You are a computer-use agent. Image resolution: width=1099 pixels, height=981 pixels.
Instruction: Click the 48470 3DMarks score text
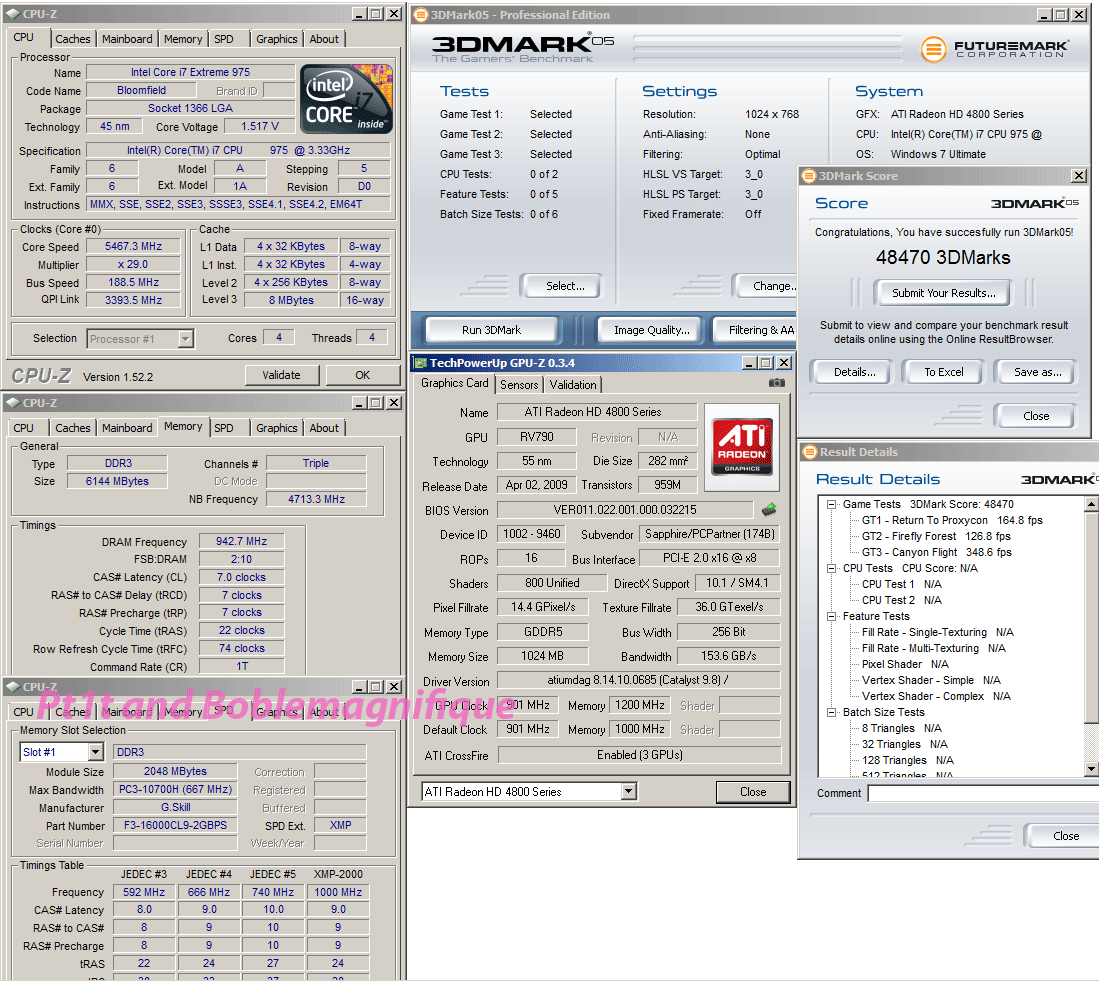pos(943,258)
